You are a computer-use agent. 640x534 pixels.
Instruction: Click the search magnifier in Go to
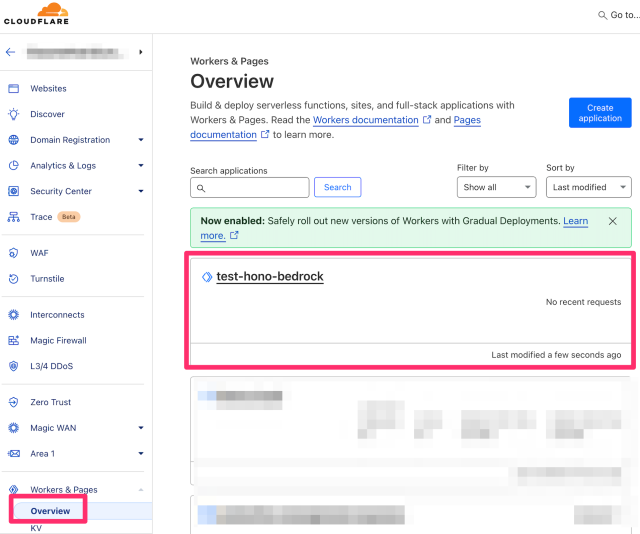602,15
